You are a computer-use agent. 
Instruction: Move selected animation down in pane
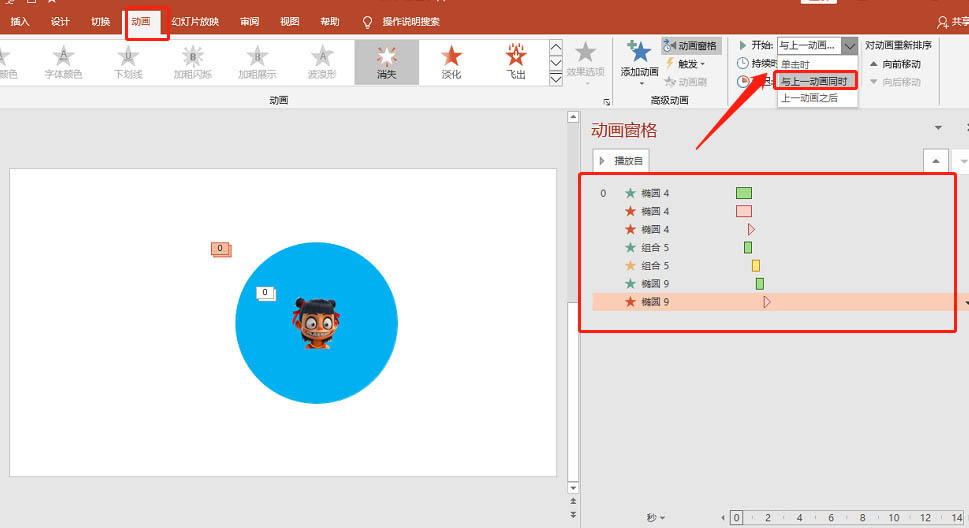pos(962,161)
